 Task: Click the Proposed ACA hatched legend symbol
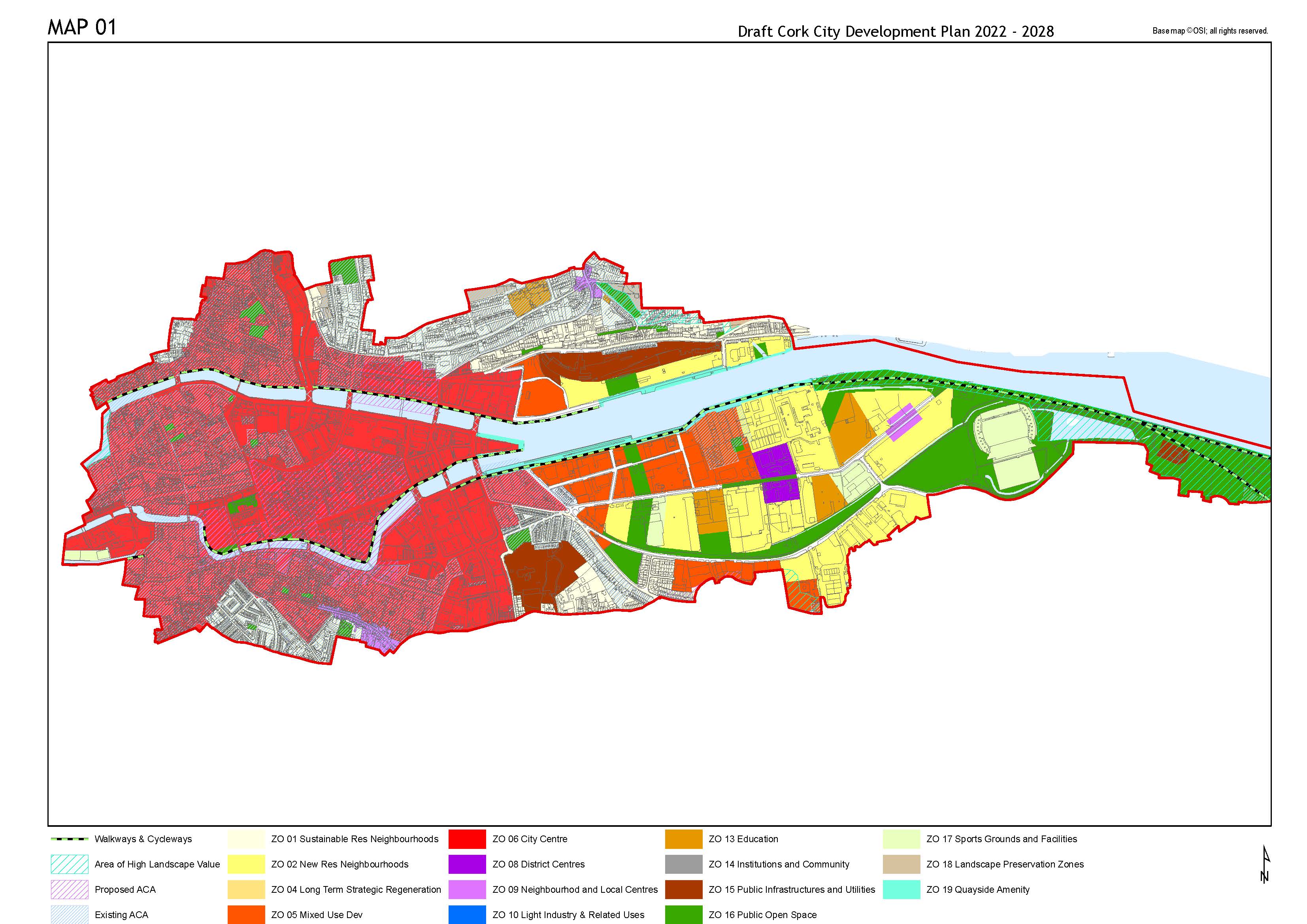pos(70,889)
